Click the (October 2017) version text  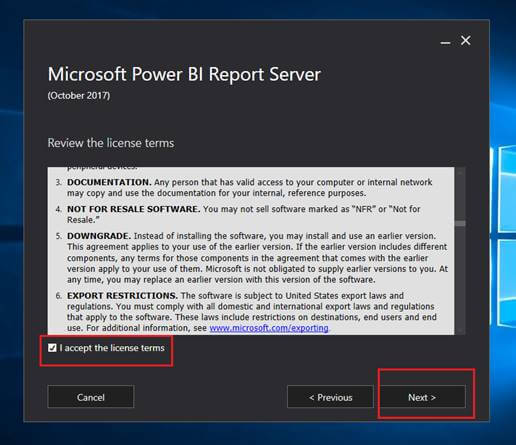click(79, 96)
